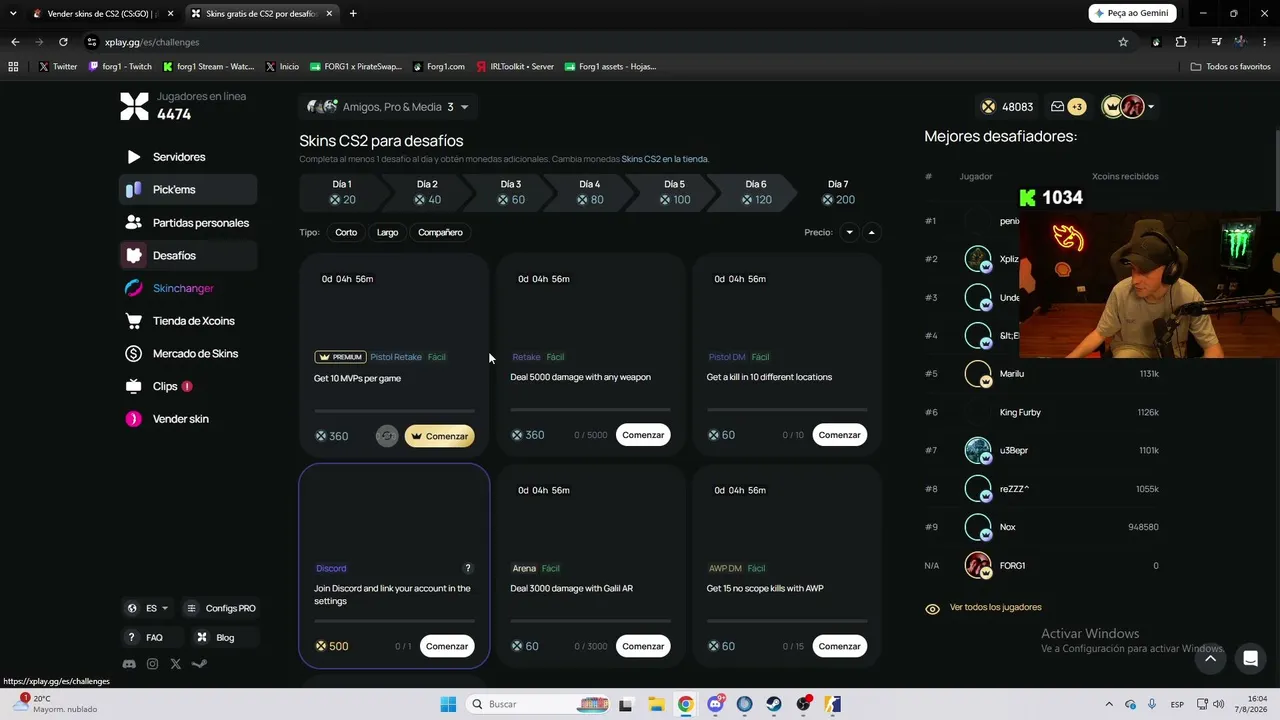Viewport: 1280px width, 720px height.
Task: Open the weather widget on taskbar
Action: pyautogui.click(x=58, y=704)
